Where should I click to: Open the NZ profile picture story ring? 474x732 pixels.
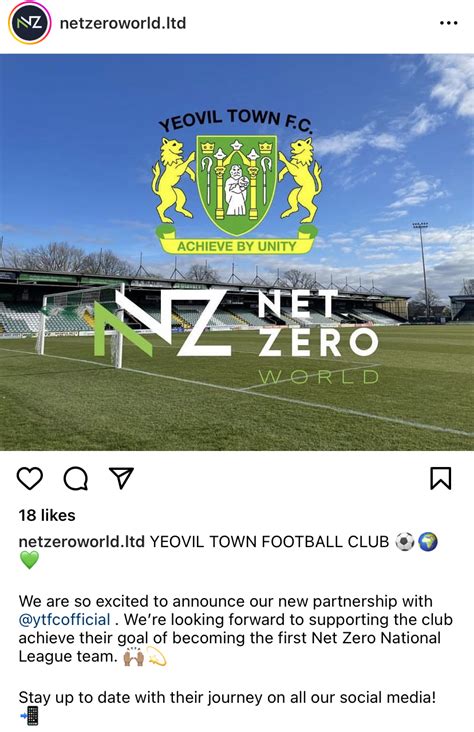tap(30, 23)
